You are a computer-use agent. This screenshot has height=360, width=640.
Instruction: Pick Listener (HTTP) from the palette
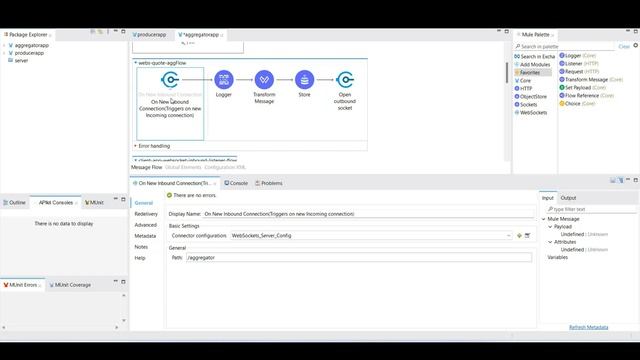tap(579, 64)
